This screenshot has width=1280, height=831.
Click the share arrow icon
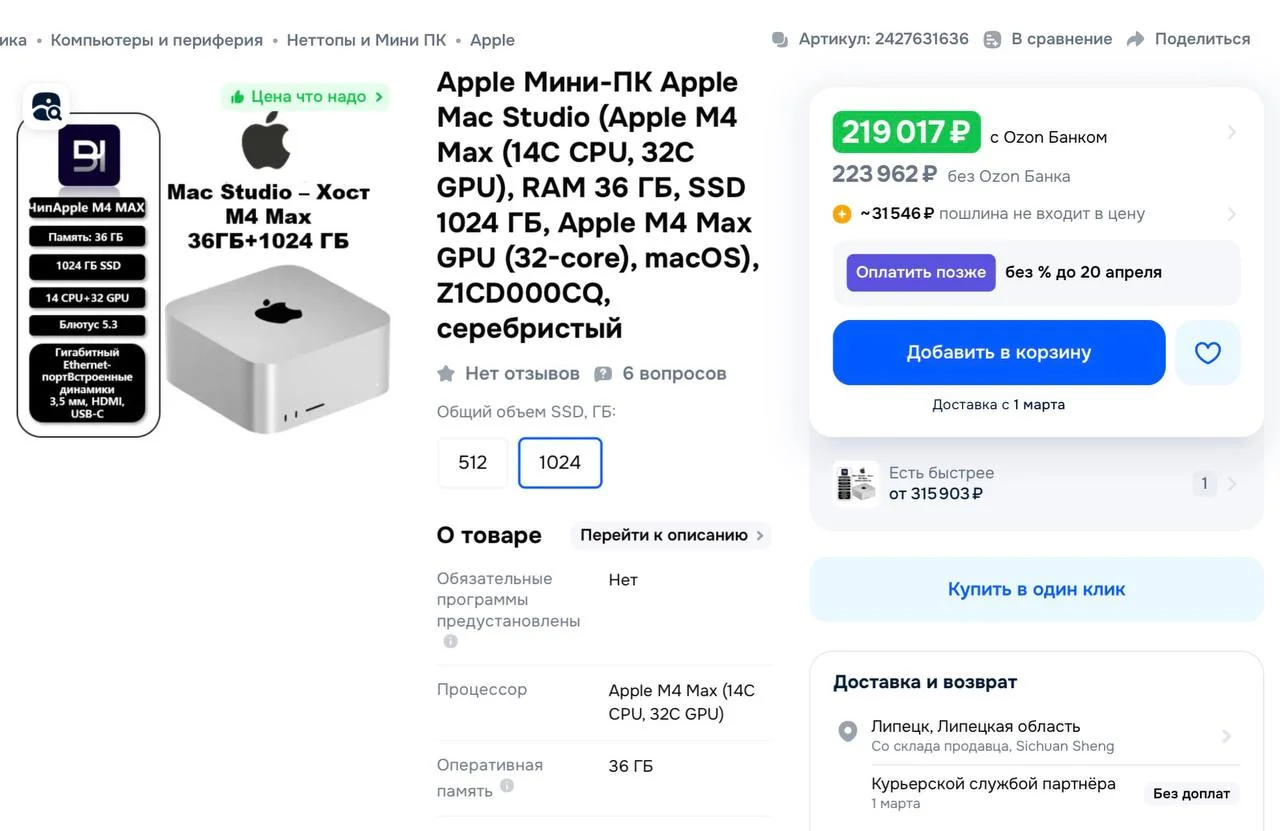click(x=1135, y=40)
